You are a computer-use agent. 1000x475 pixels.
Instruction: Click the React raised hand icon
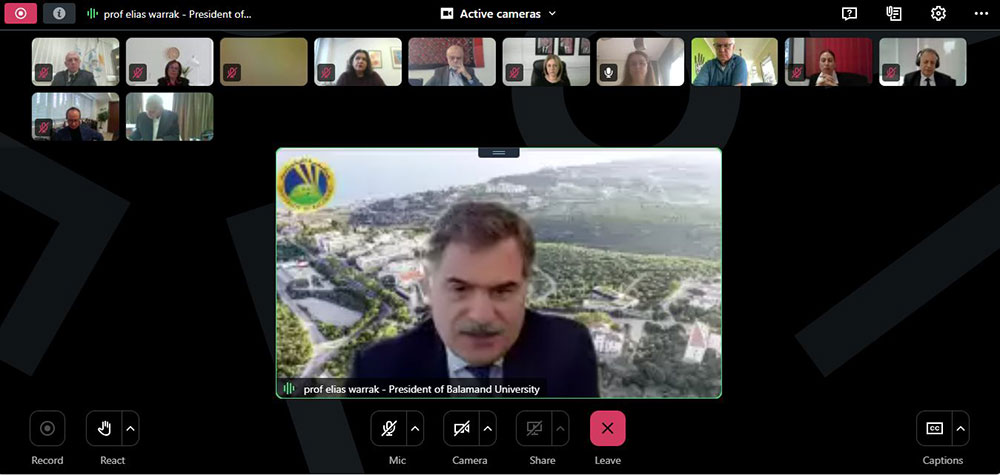coord(104,429)
